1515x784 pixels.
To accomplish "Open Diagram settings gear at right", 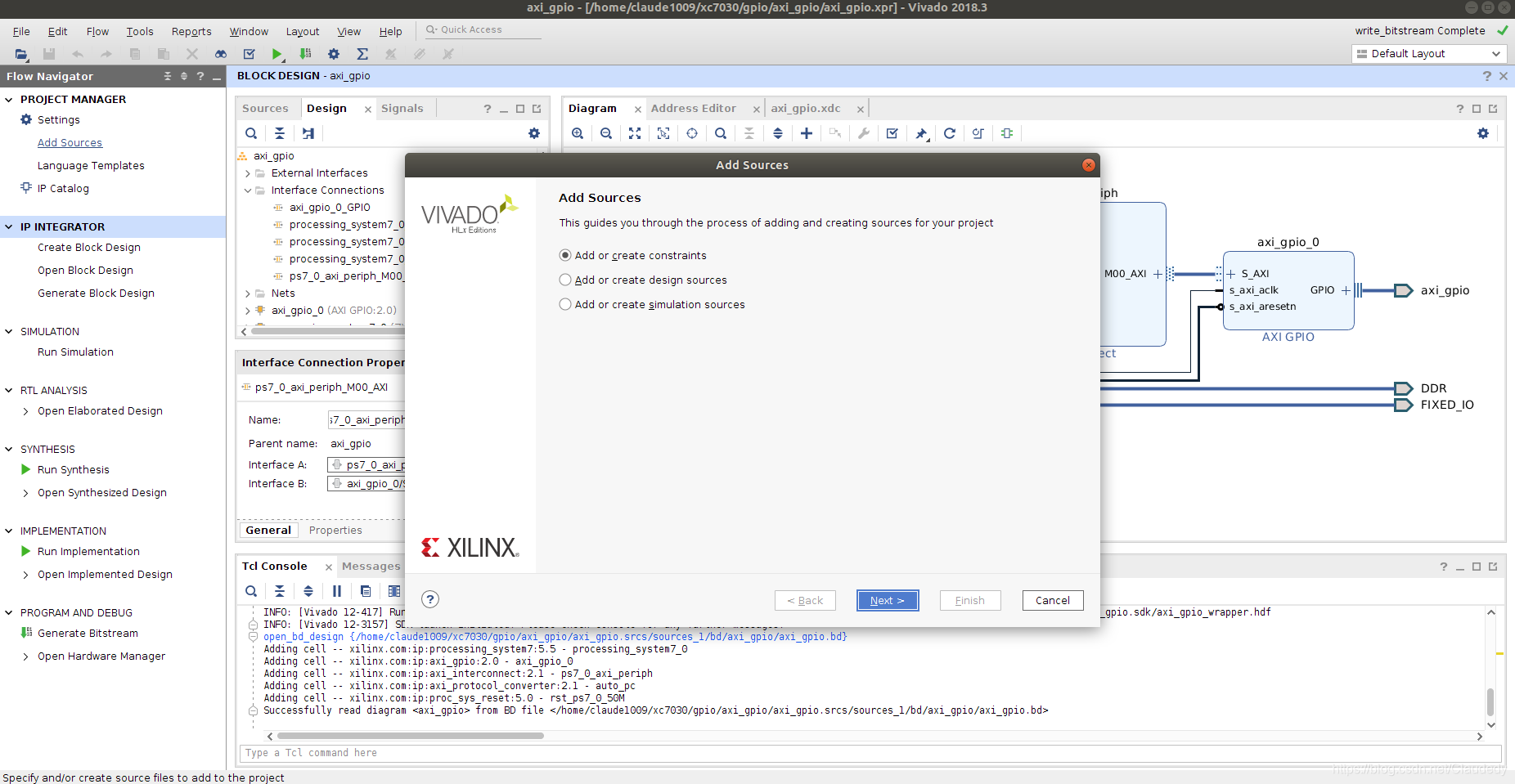I will tap(1483, 133).
